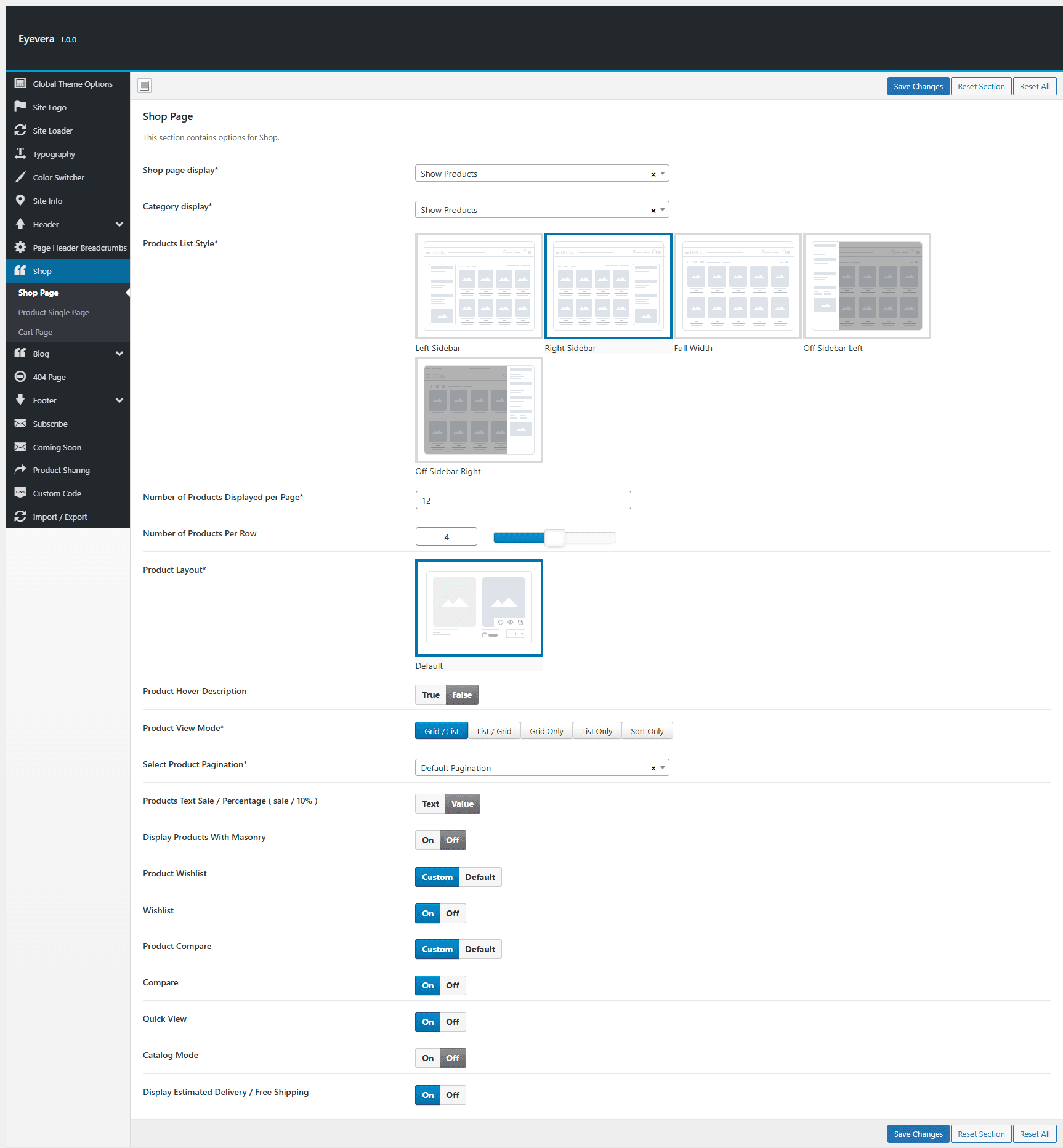
Task: Turn Off the Compare option
Action: coord(453,985)
